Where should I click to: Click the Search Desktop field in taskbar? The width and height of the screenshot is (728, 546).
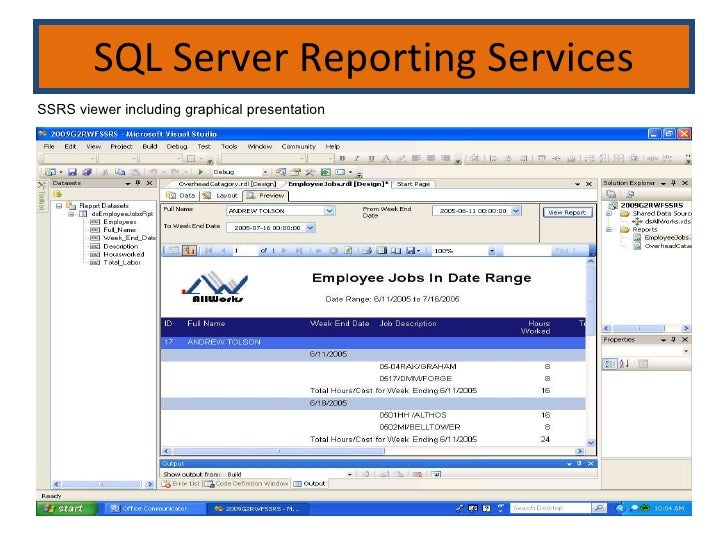click(551, 509)
